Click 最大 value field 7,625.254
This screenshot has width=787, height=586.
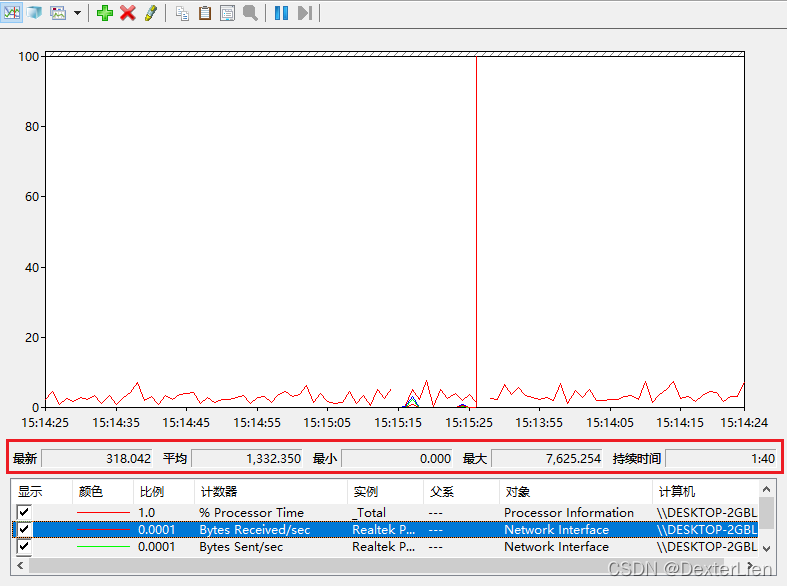coord(547,459)
